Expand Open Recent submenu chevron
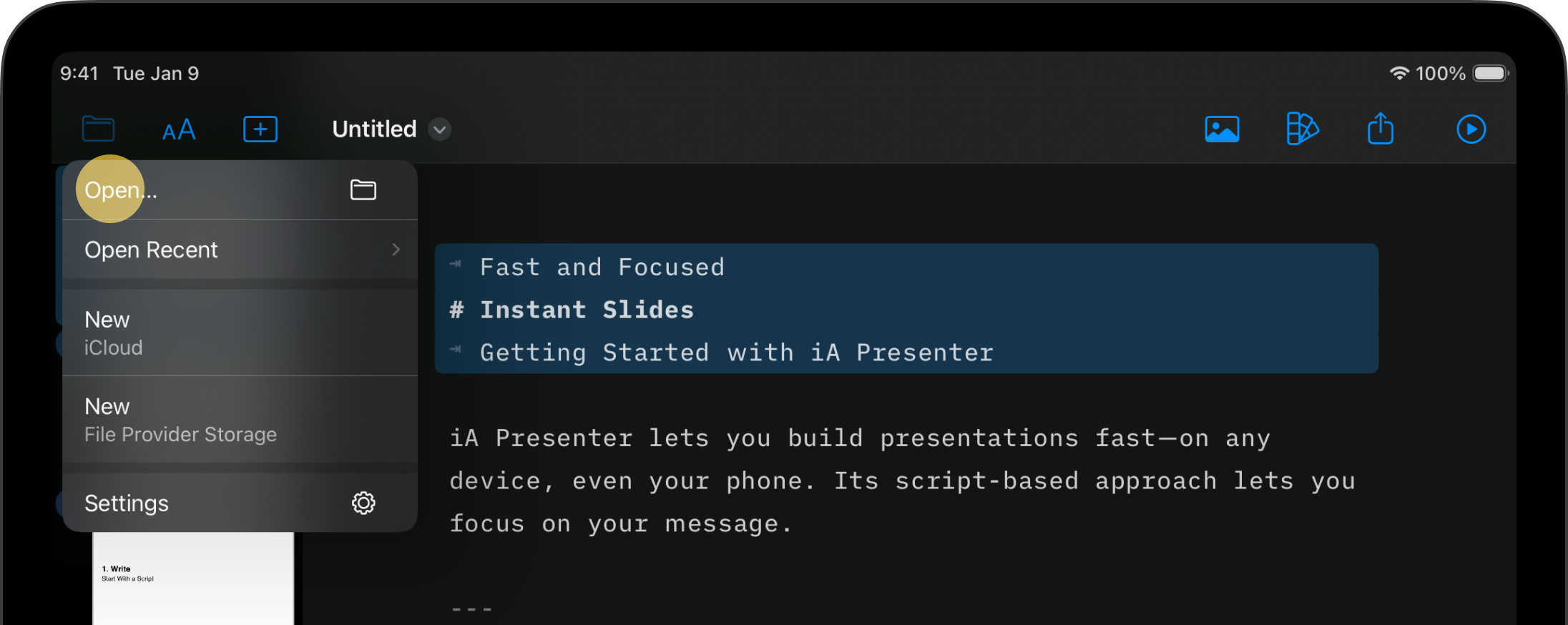Viewport: 1568px width, 625px height. tap(396, 250)
